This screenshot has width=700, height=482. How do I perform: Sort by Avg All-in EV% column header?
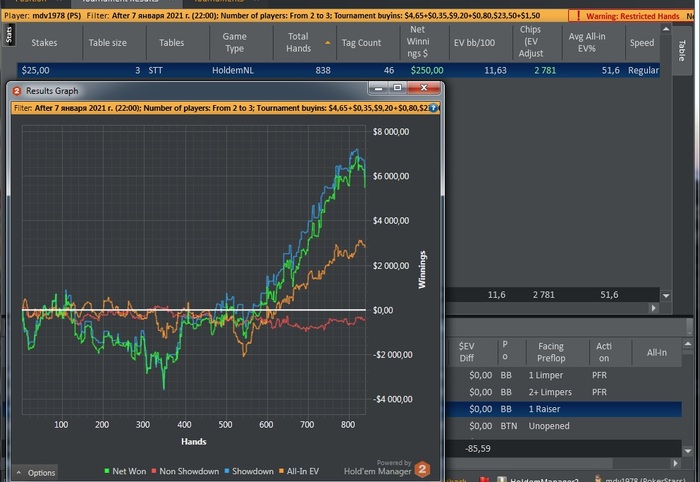click(587, 43)
